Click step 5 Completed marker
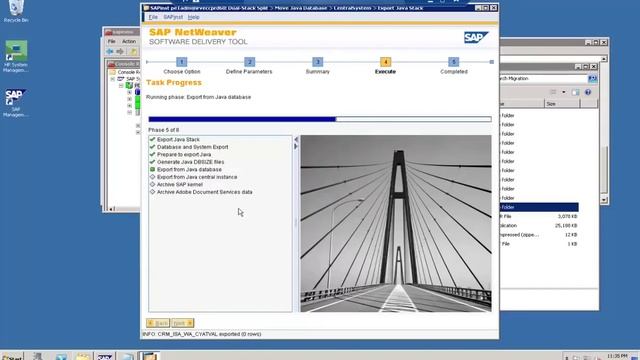The height and width of the screenshot is (360, 640). click(453, 62)
